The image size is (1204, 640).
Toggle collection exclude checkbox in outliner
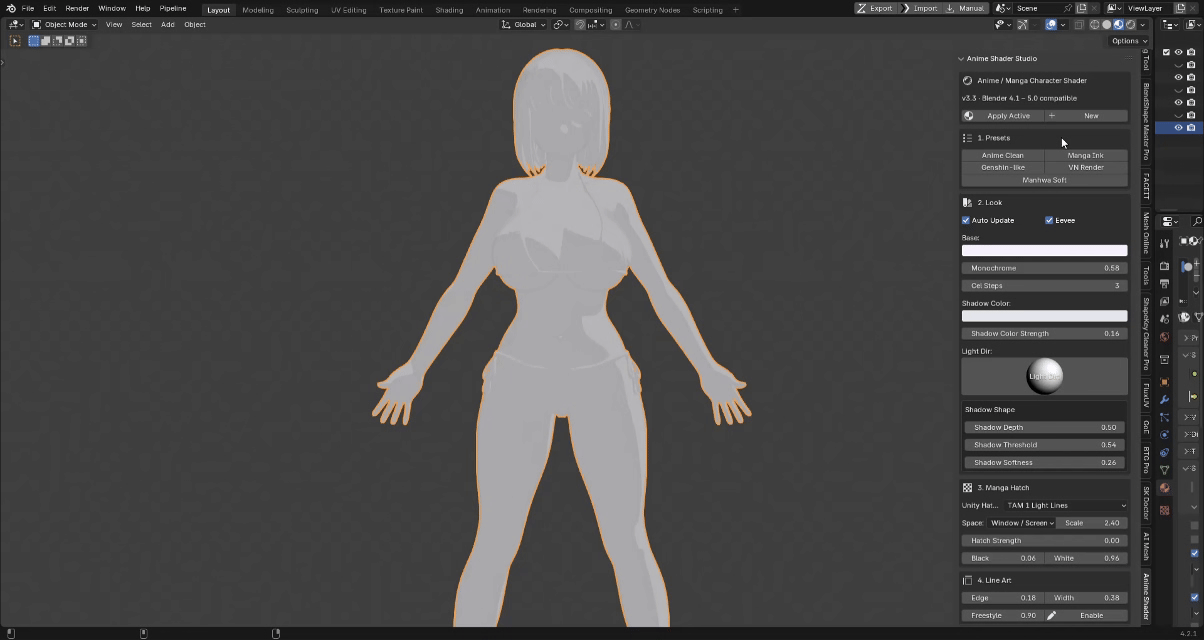1166,52
